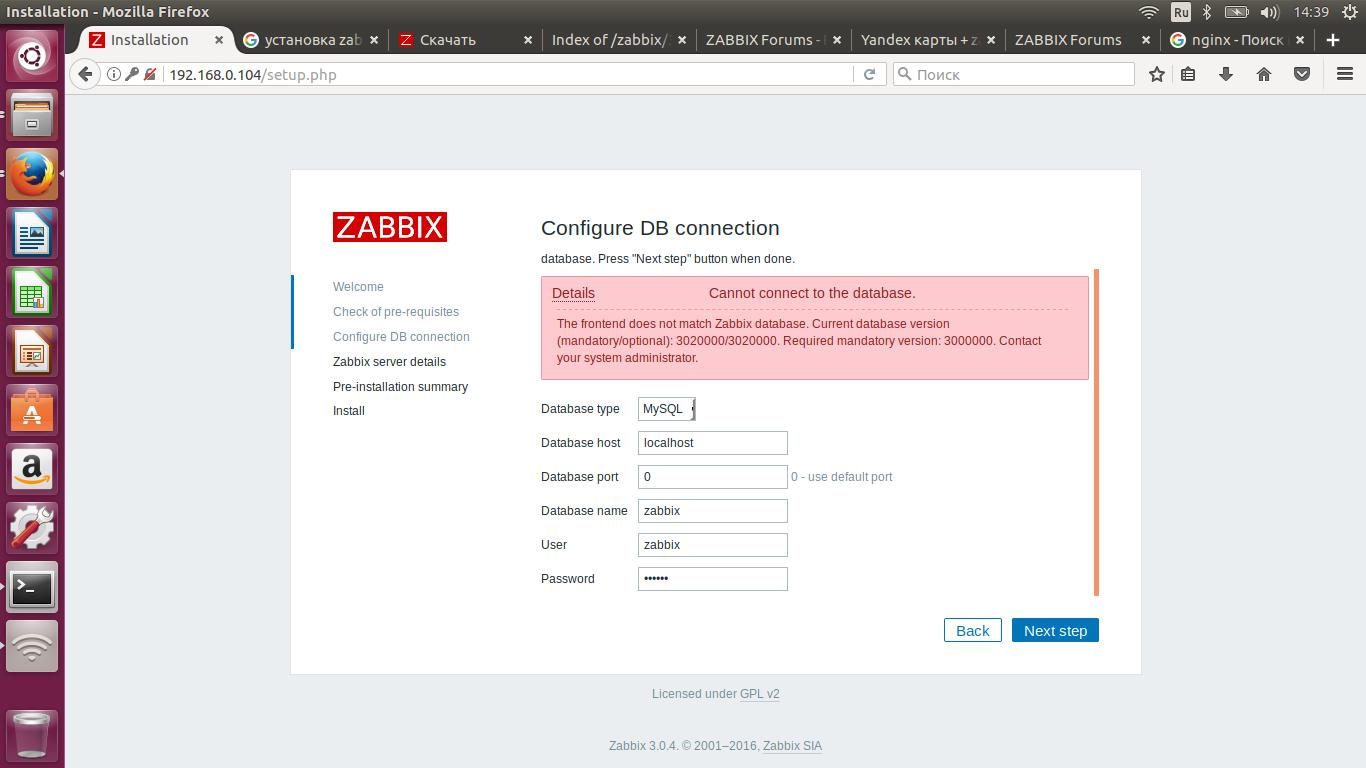Open the Zabbix SIA link
Image resolution: width=1366 pixels, height=768 pixels.
(x=792, y=746)
